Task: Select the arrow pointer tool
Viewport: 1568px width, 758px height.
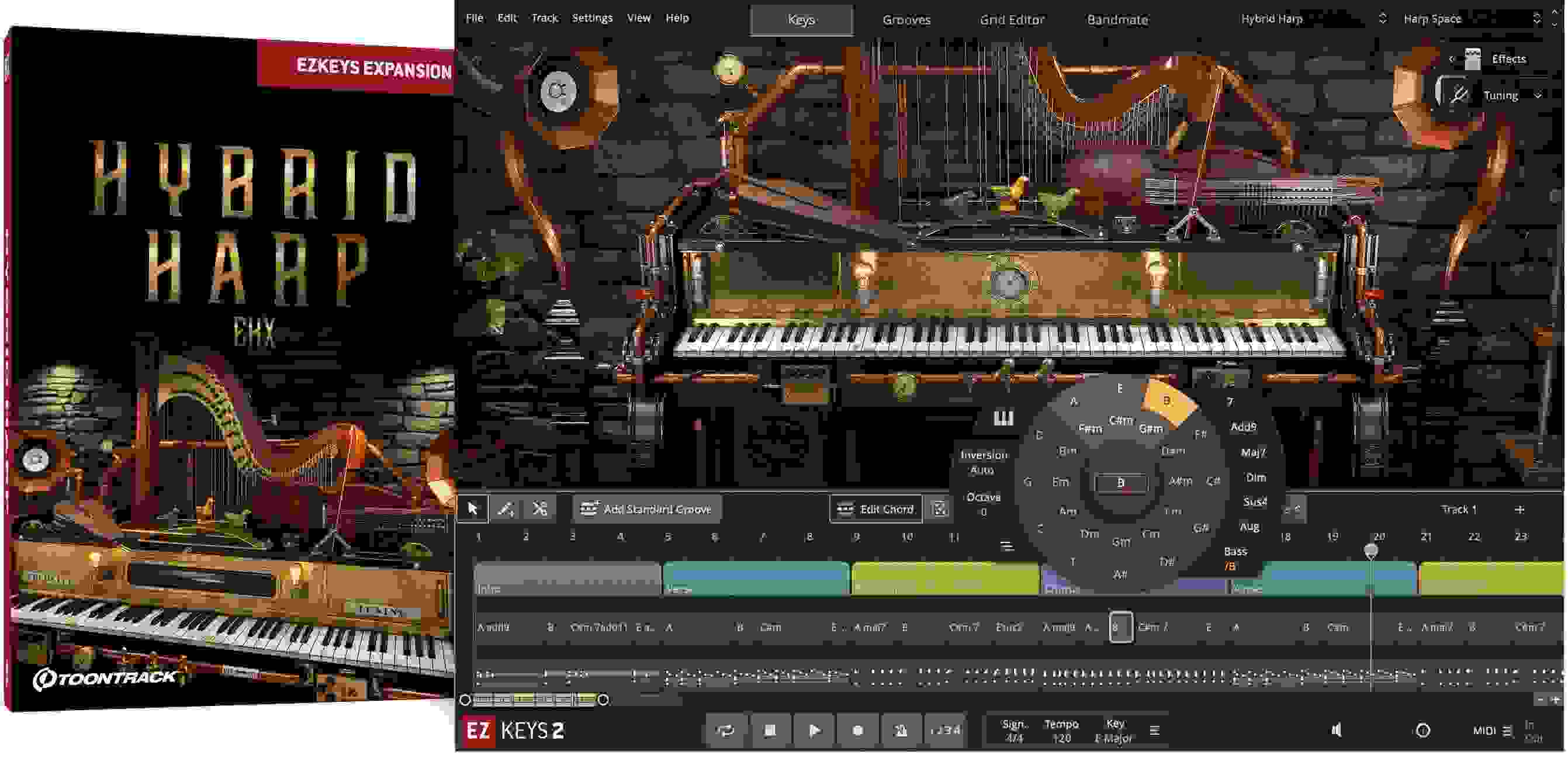Action: click(472, 509)
